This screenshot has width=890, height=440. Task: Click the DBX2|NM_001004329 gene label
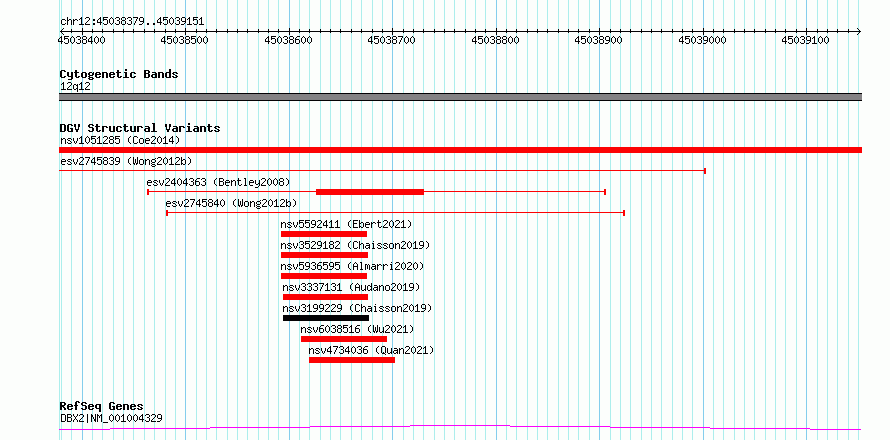point(111,418)
